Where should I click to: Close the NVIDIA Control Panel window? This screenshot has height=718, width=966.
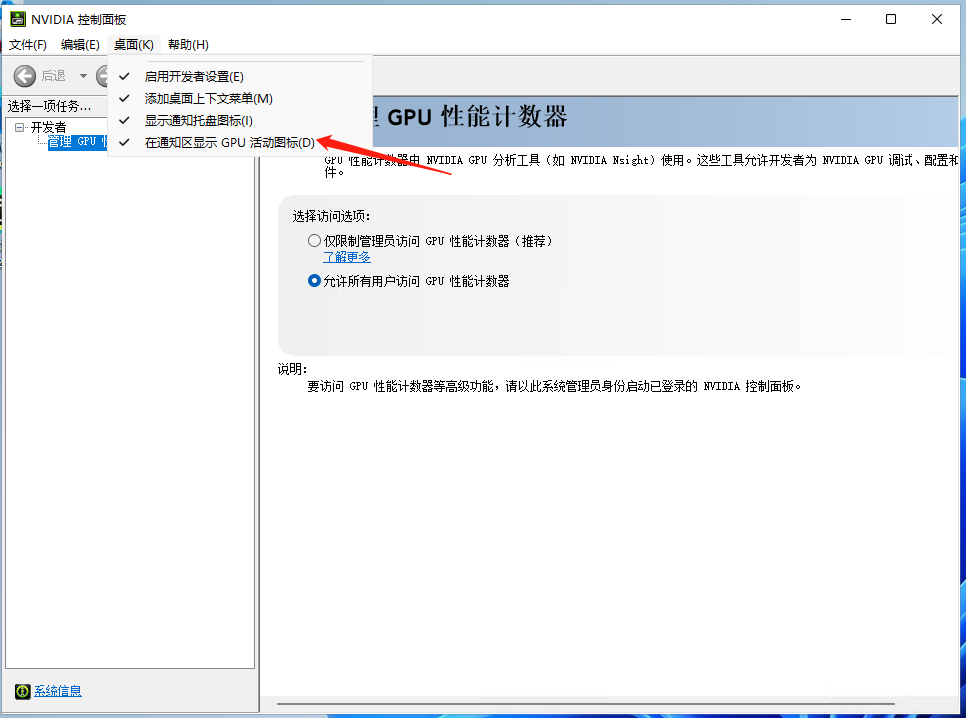tap(936, 19)
